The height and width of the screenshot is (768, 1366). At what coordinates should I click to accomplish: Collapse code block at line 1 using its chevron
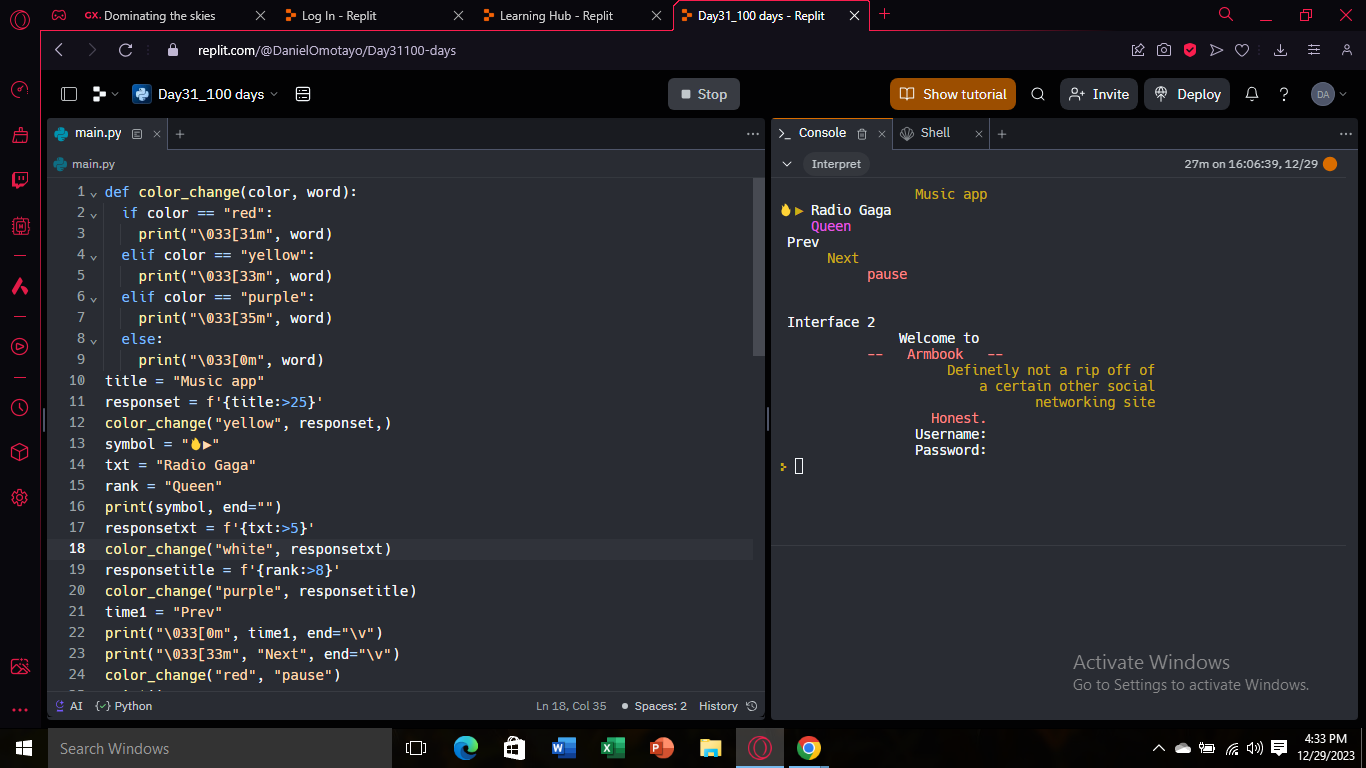point(92,191)
